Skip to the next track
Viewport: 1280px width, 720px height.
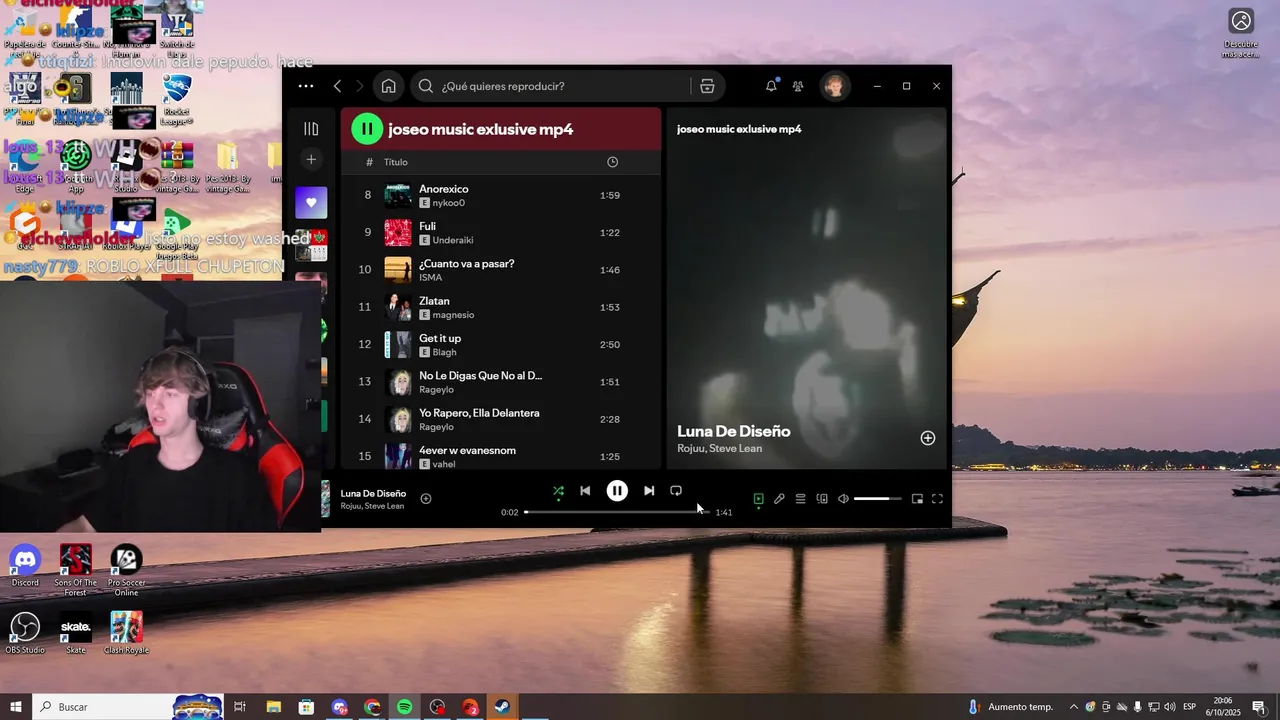(649, 491)
